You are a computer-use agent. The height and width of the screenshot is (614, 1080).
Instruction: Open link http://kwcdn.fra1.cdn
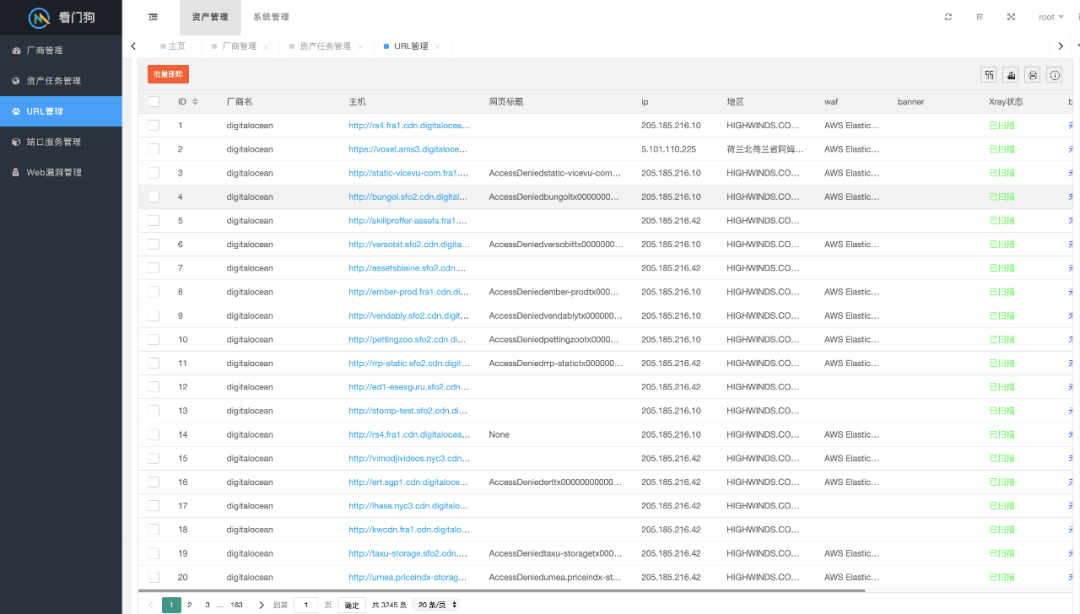pyautogui.click(x=409, y=530)
